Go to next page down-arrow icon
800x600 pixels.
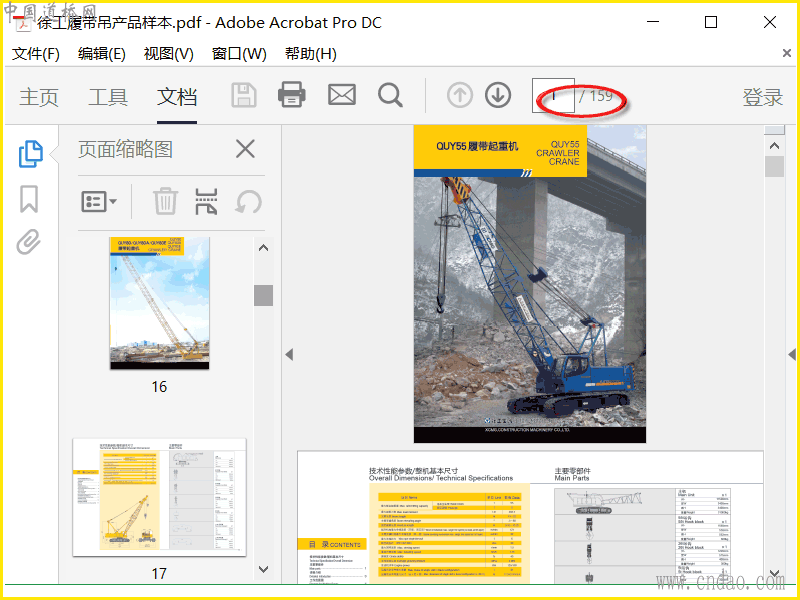tap(498, 95)
